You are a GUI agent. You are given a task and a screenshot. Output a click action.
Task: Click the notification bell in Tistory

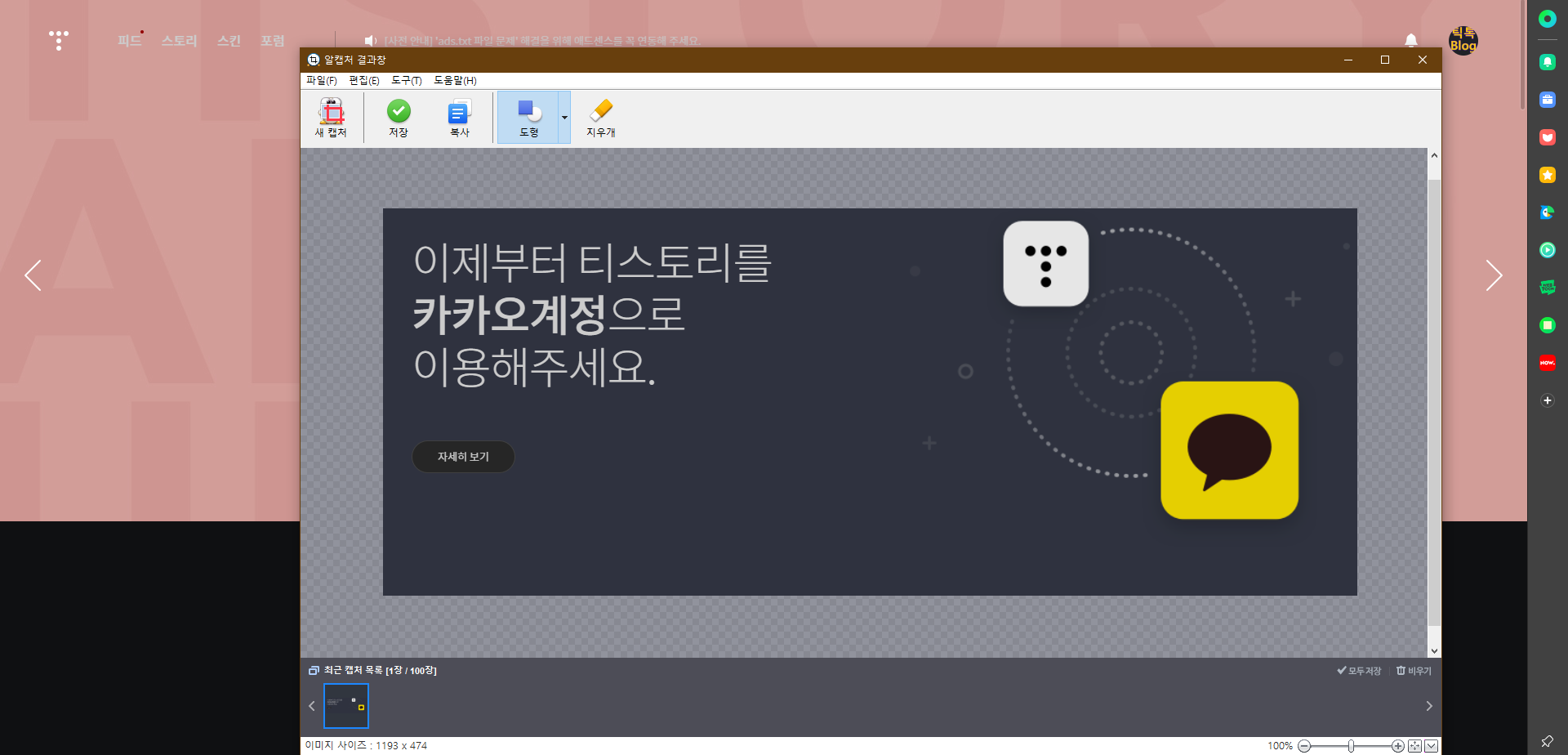1411,40
